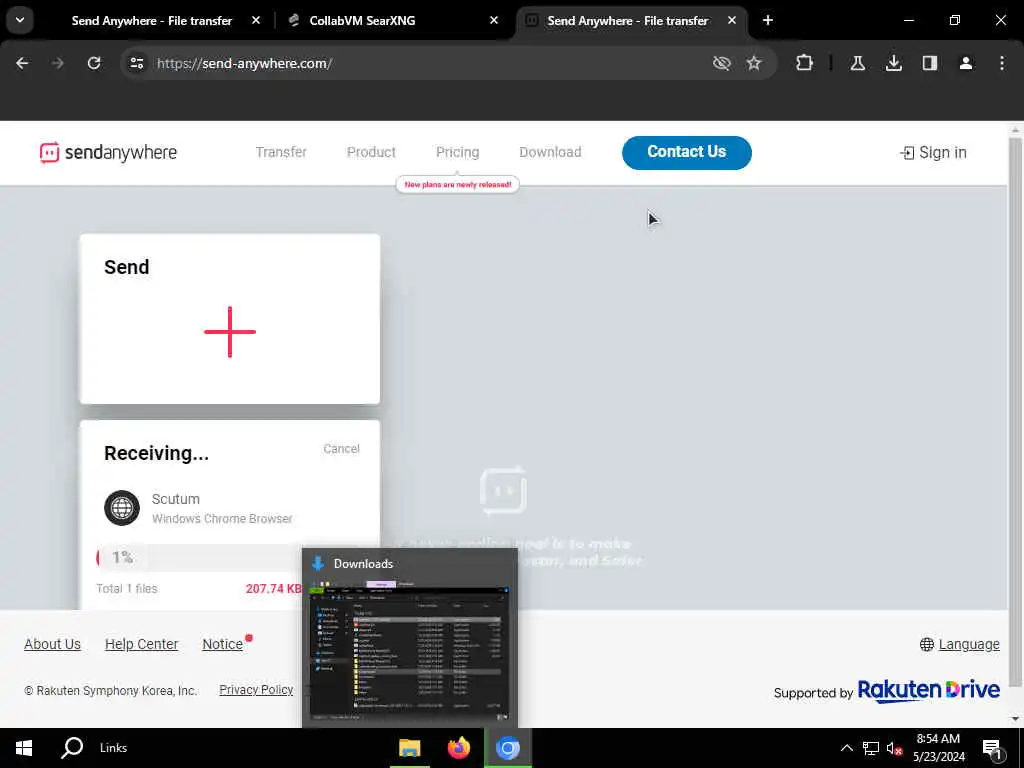Viewport: 1024px width, 768px height.
Task: Open File Explorer from the taskbar
Action: pyautogui.click(x=409, y=748)
